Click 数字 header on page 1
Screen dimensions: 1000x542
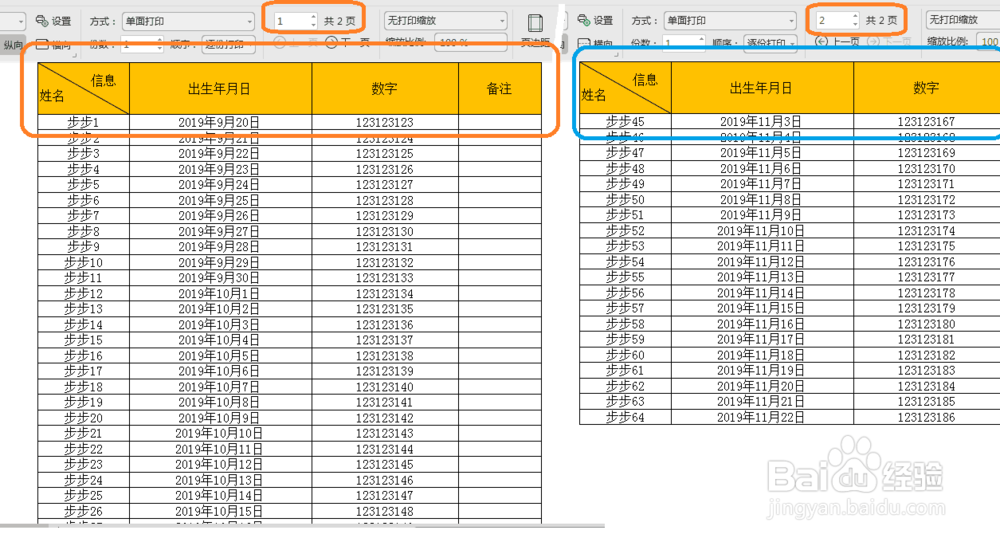385,89
